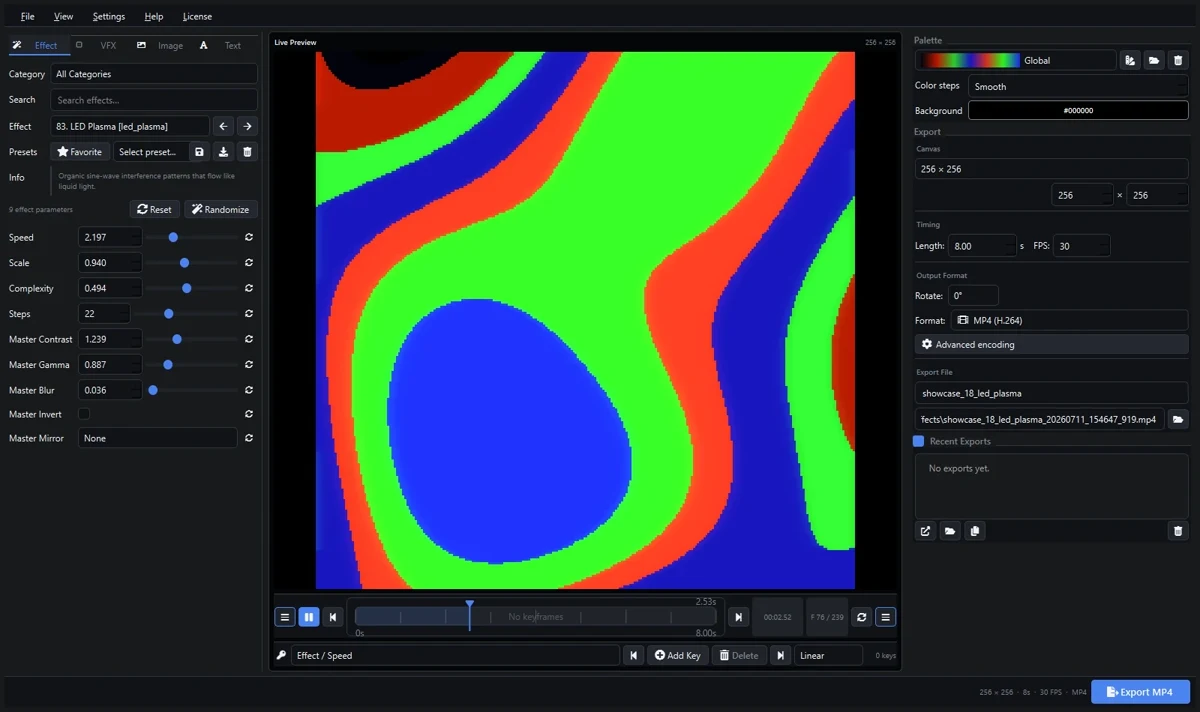The height and width of the screenshot is (712, 1200).
Task: Open the License menu
Action: click(x=197, y=16)
